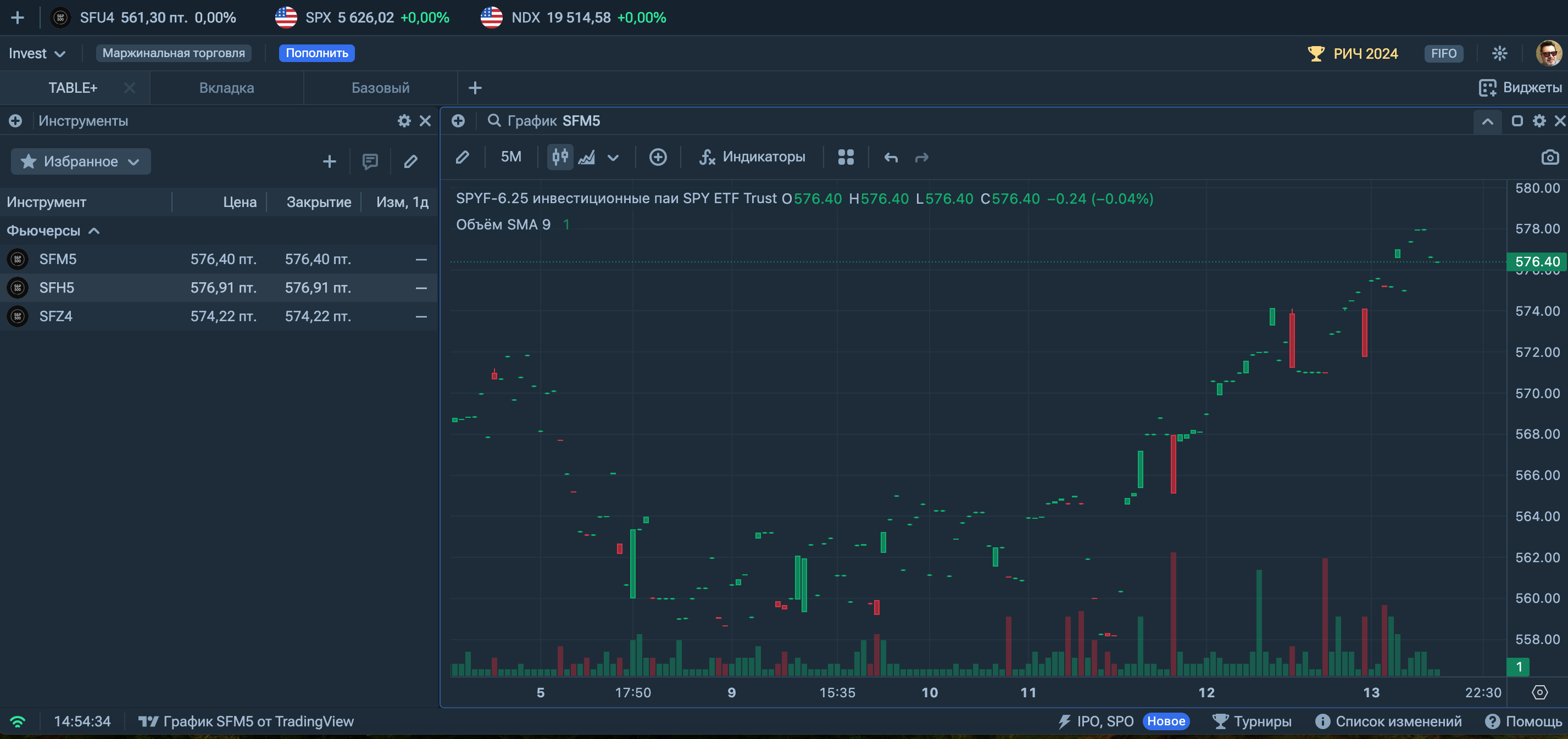Open the Виджеты widgets panel
The width and height of the screenshot is (1568, 739).
pos(1520,88)
